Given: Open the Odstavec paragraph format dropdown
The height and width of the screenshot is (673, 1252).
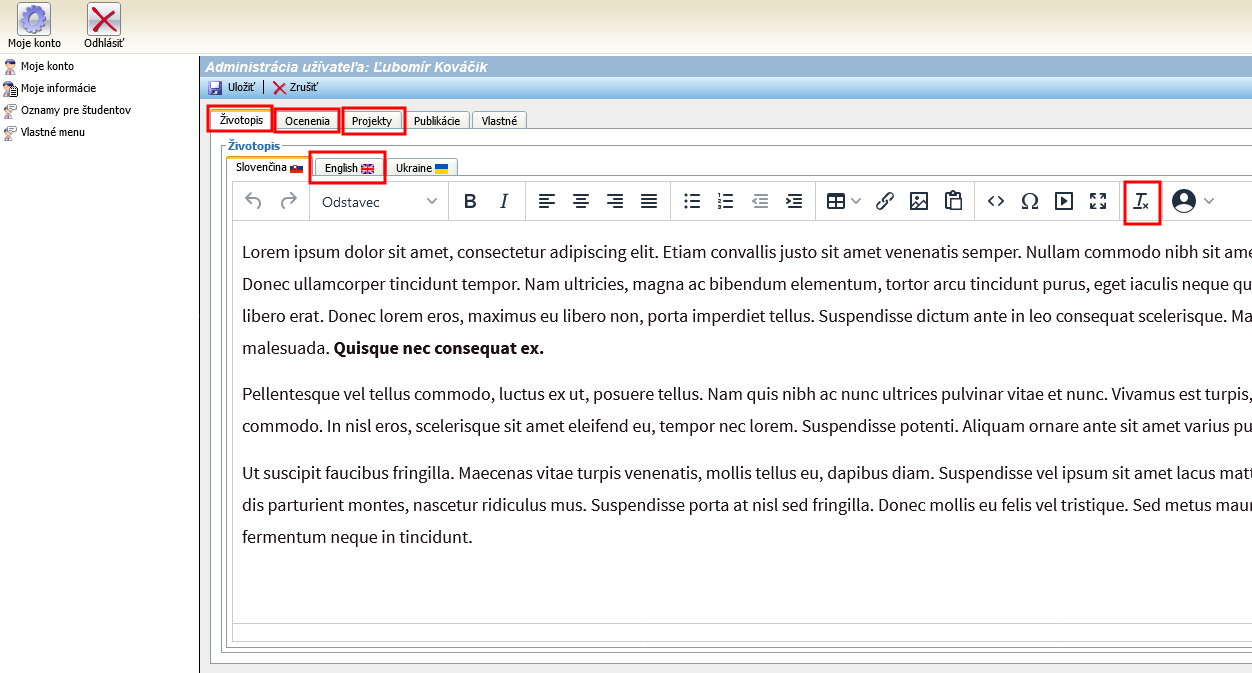Looking at the screenshot, I should coord(379,201).
